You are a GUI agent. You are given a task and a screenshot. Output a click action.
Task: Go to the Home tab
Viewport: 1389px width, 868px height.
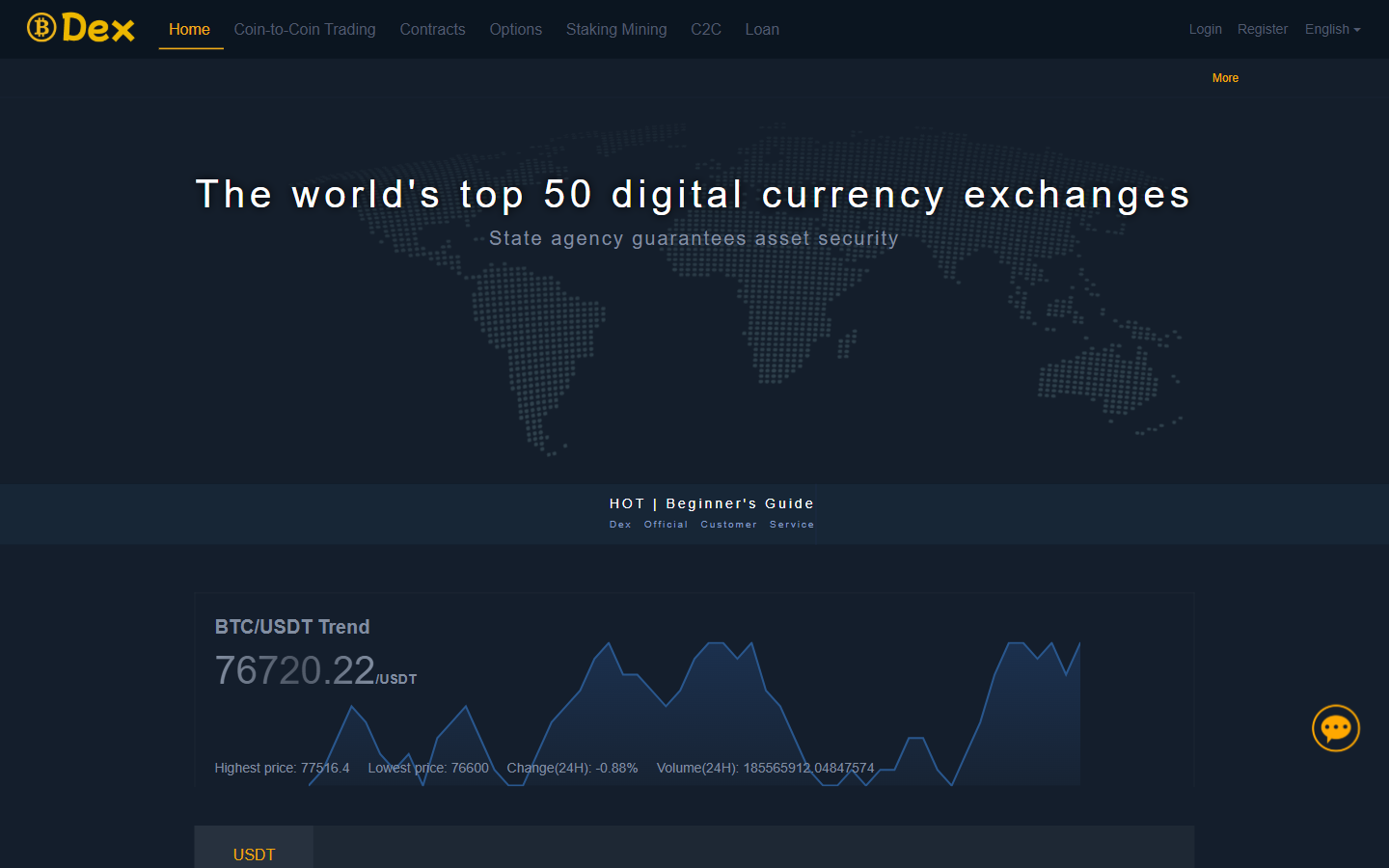[189, 29]
